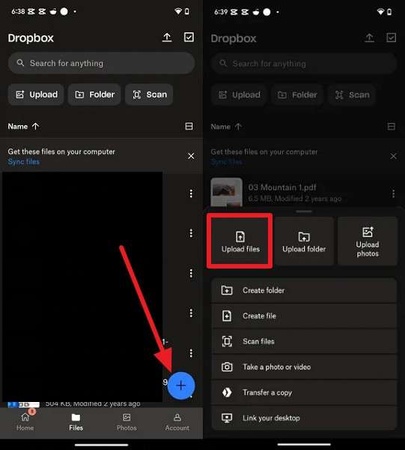The width and height of the screenshot is (405, 450).
Task: Tap the camera icon beside Take a photo
Action: pos(227,367)
